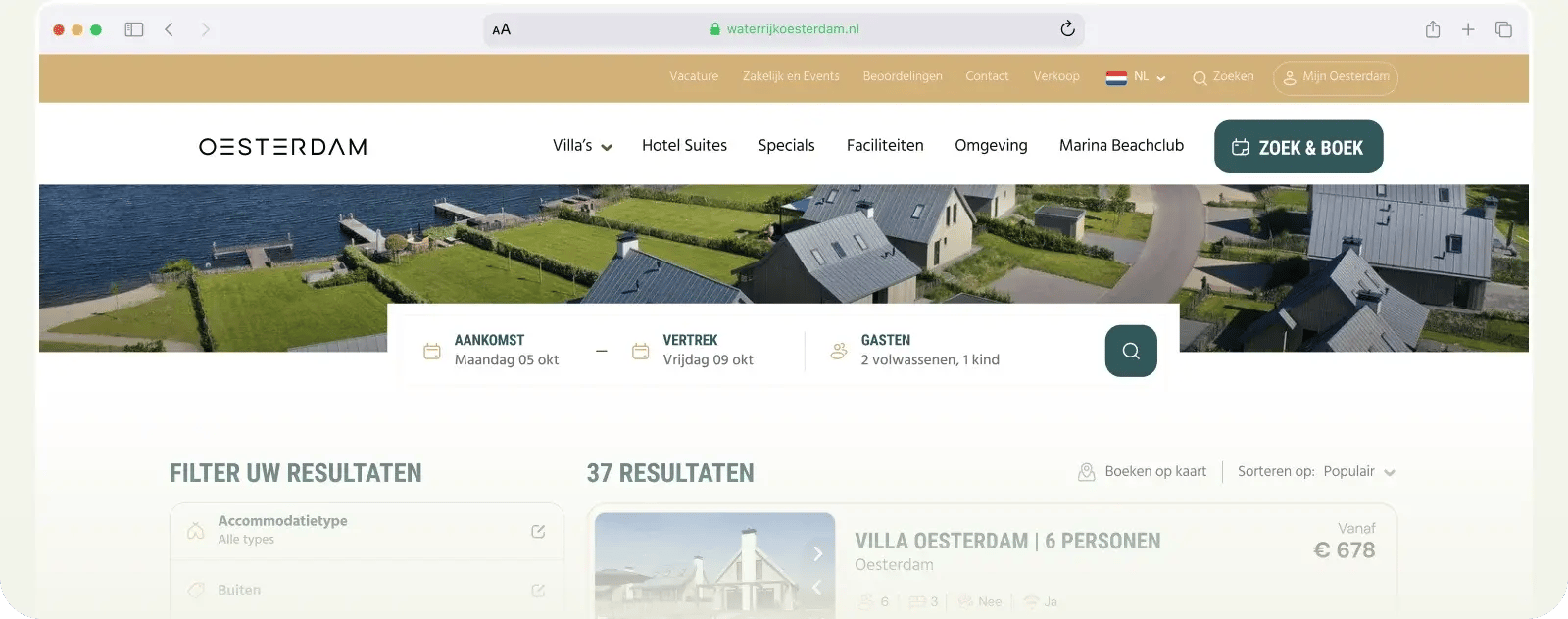The image size is (1568, 619).
Task: Expand the Accommodatietype Alle types filter row
Action: click(x=367, y=531)
